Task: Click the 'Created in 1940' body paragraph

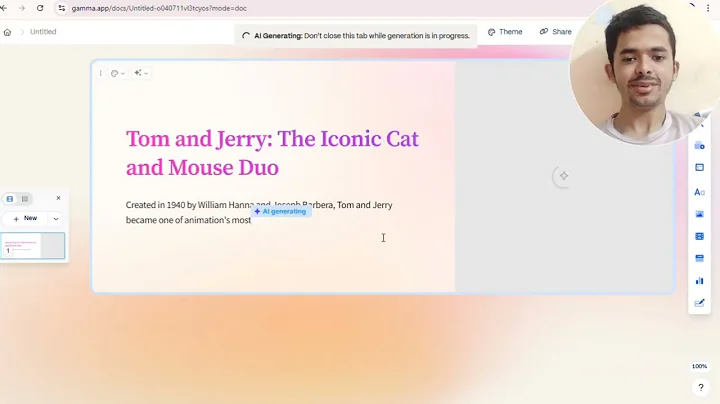Action: click(259, 212)
